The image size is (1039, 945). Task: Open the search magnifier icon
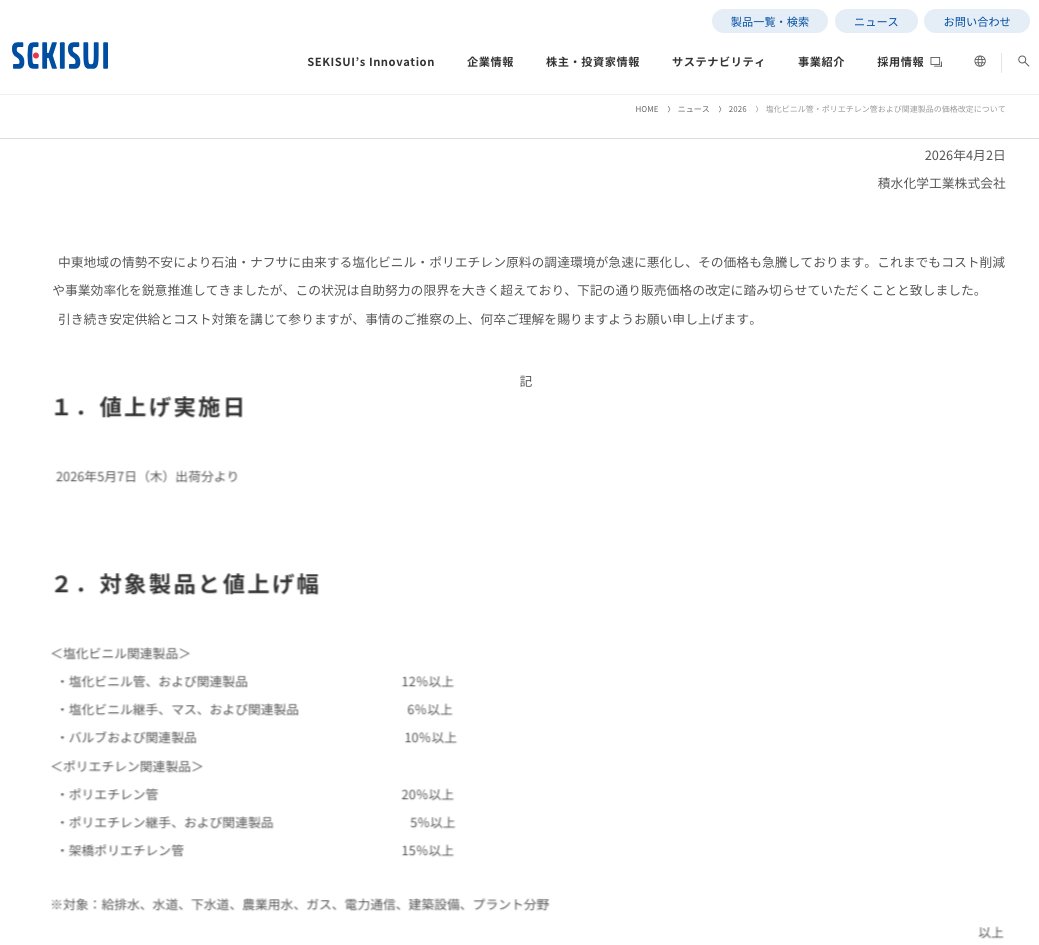coord(1023,61)
